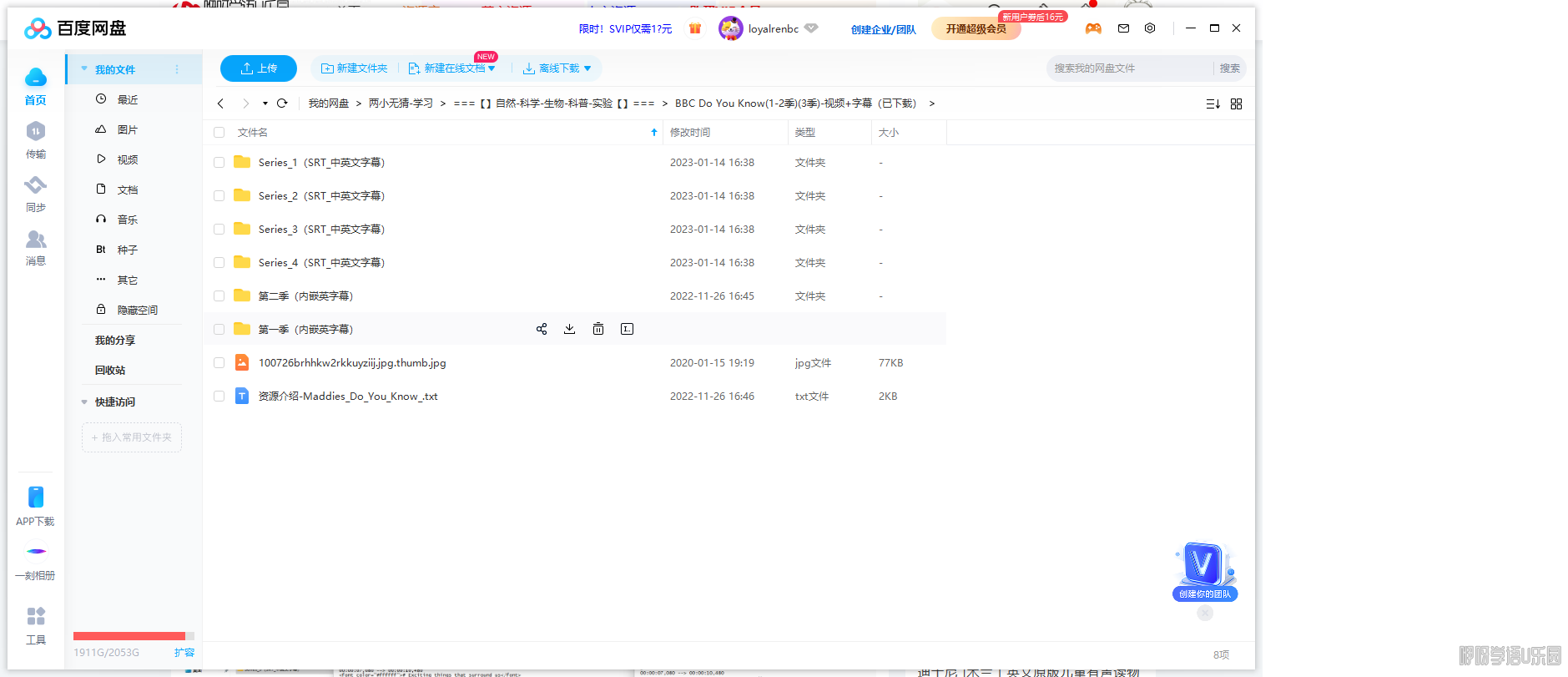The image size is (1568, 677).
Task: Toggle select-all checkbox in header
Action: tap(219, 132)
